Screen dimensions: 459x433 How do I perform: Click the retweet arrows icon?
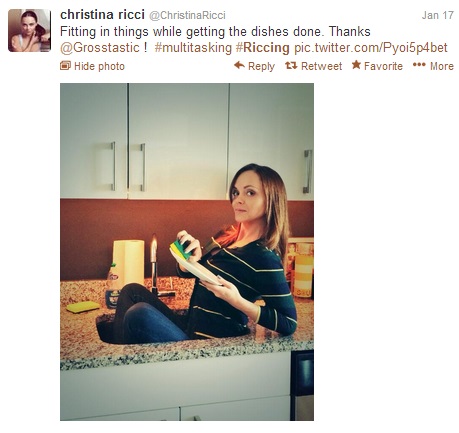click(x=291, y=65)
